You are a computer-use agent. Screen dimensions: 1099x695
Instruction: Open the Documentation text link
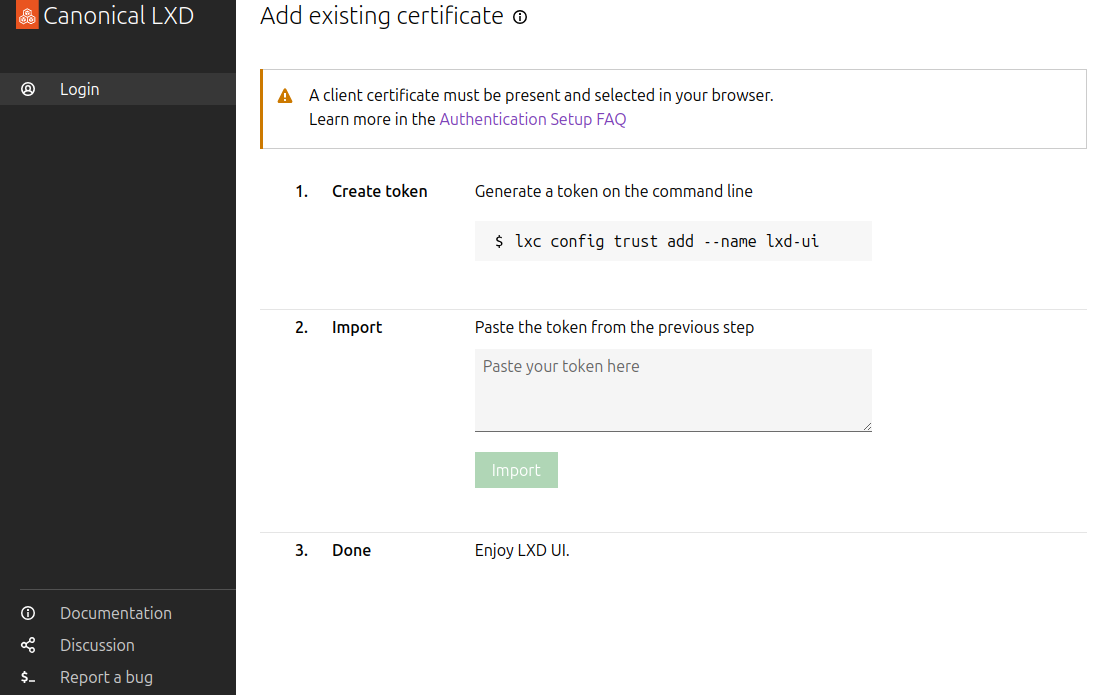[115, 613]
